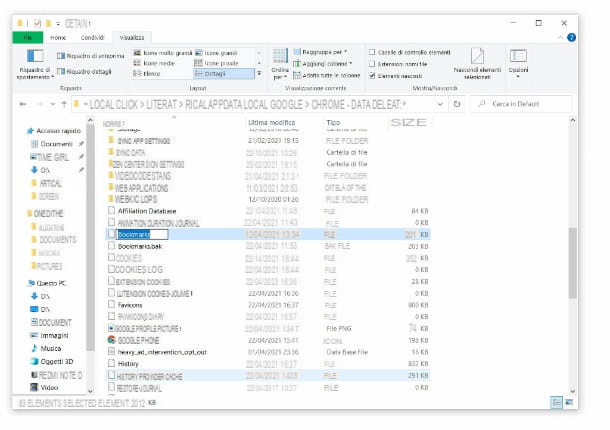Open Aggiungi colonne dropdown
This screenshot has height=430, width=610.
pyautogui.click(x=323, y=63)
